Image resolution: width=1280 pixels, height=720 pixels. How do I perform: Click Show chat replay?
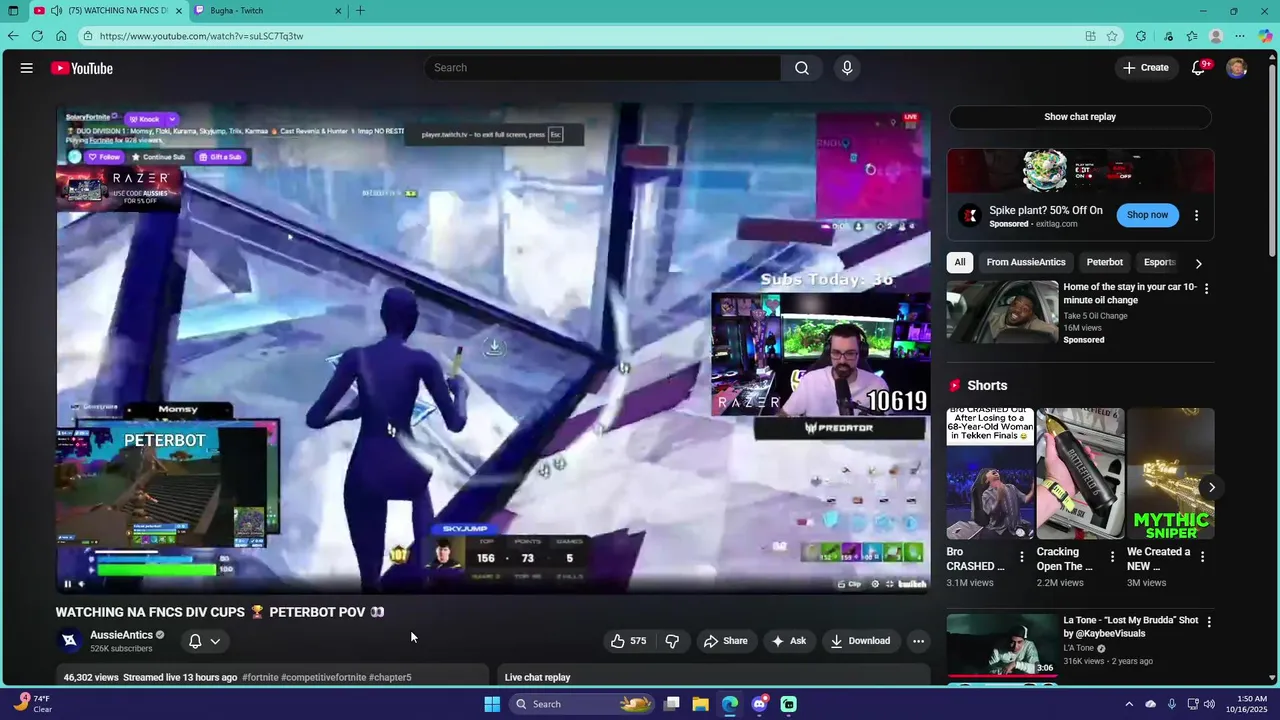click(1080, 117)
